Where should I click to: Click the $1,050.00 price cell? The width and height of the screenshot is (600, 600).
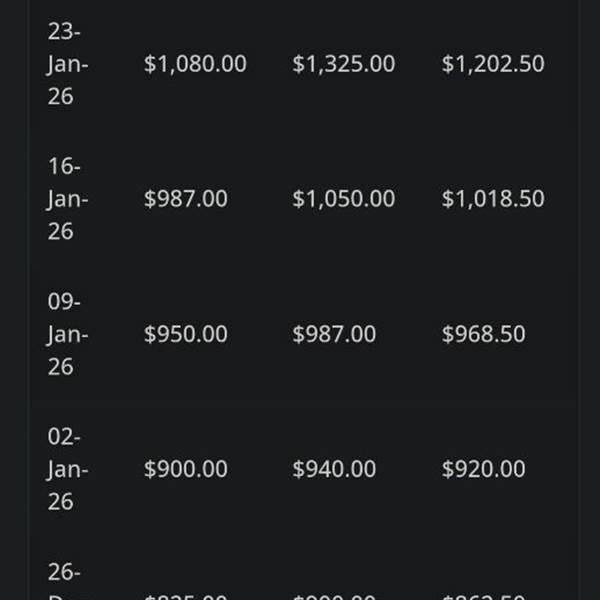(343, 199)
